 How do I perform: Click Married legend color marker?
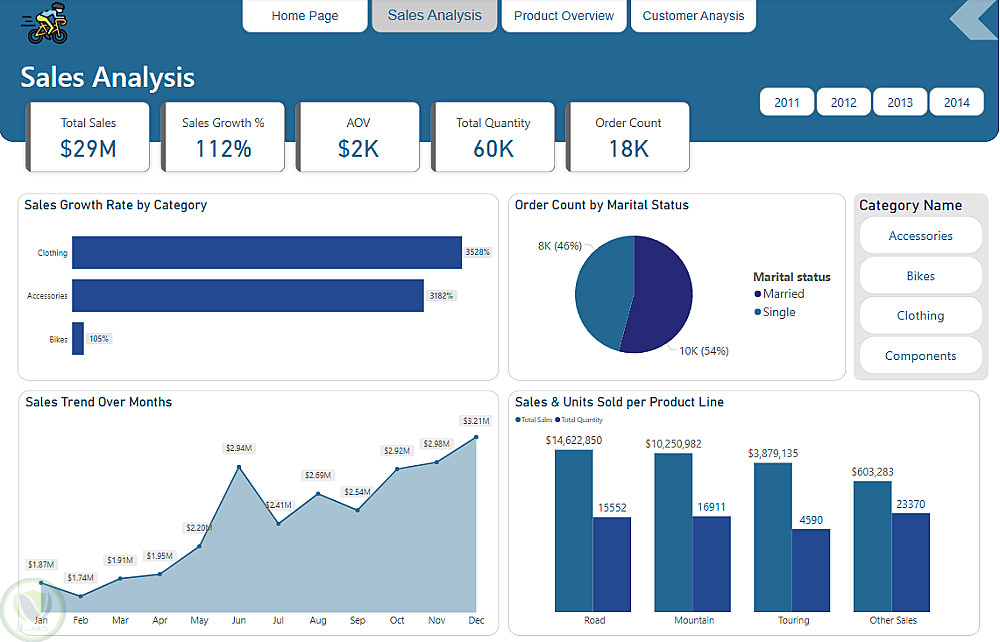(x=758, y=294)
